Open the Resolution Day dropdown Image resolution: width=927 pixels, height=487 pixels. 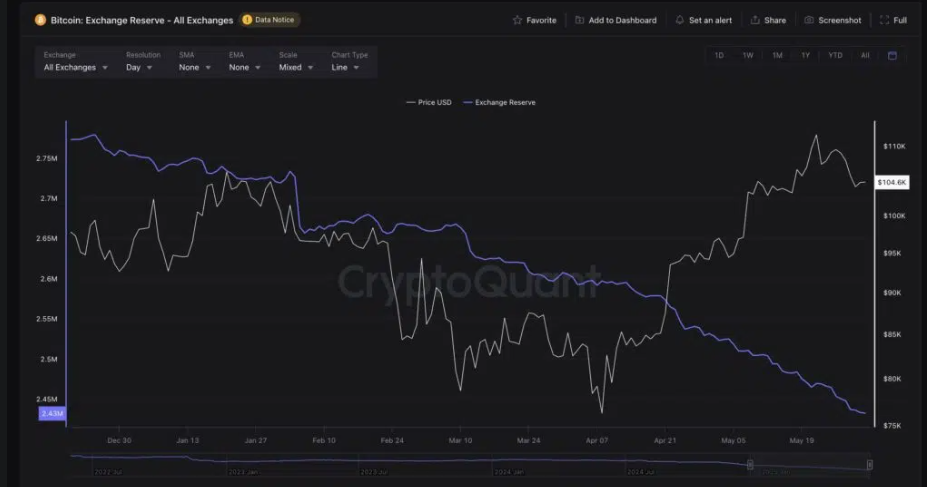tap(141, 62)
